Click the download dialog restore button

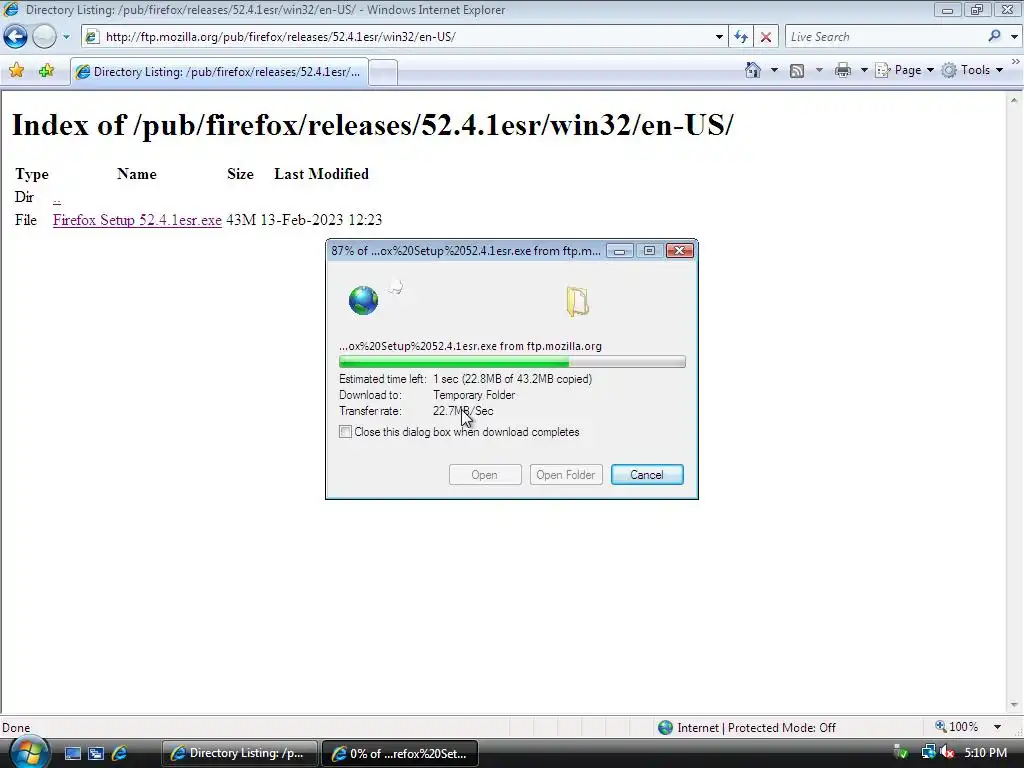click(649, 251)
